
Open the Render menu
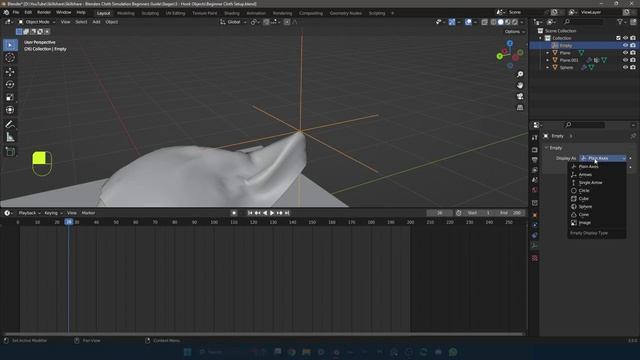[x=44, y=13]
